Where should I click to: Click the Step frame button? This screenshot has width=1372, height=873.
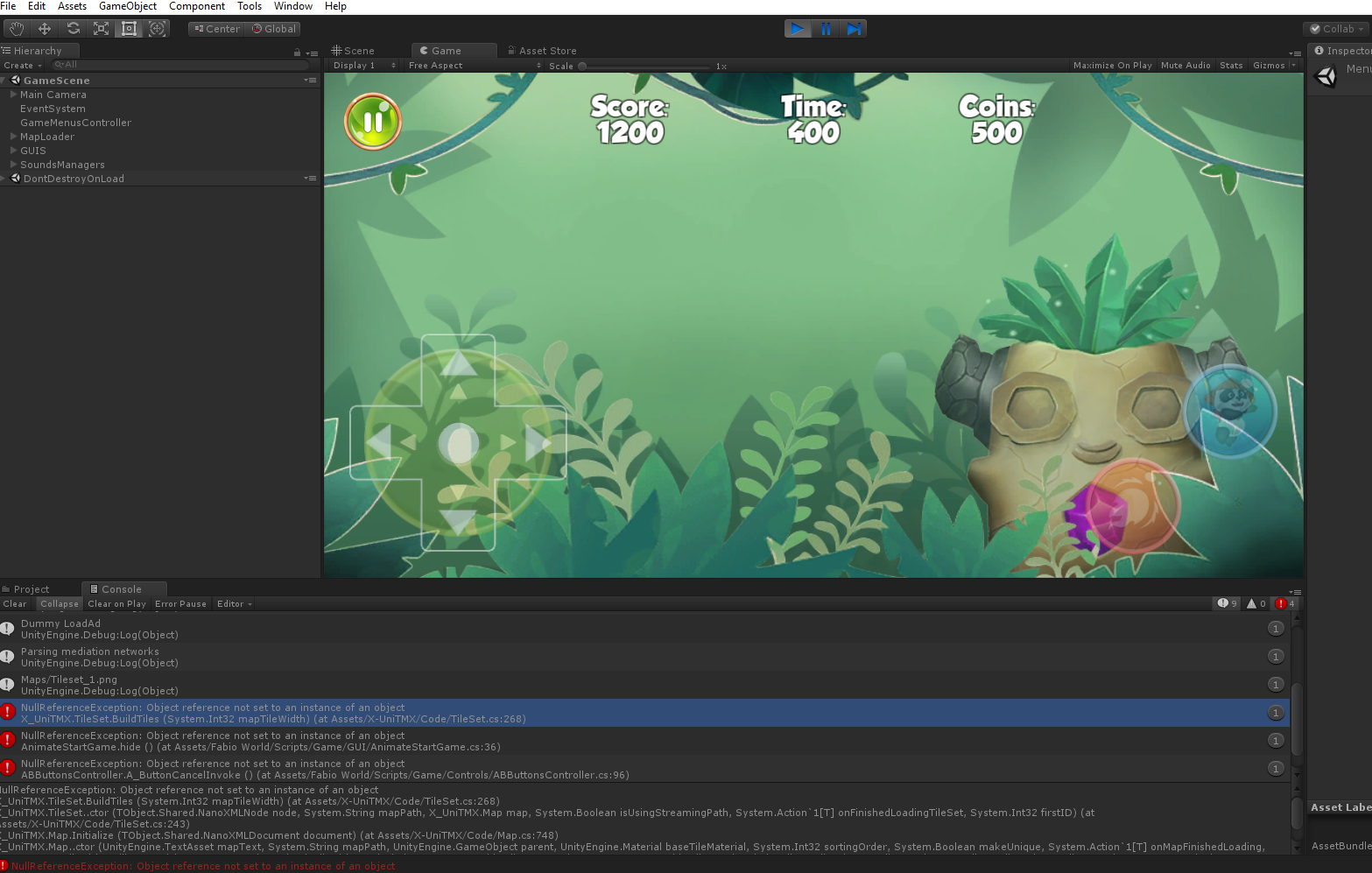pyautogui.click(x=854, y=29)
